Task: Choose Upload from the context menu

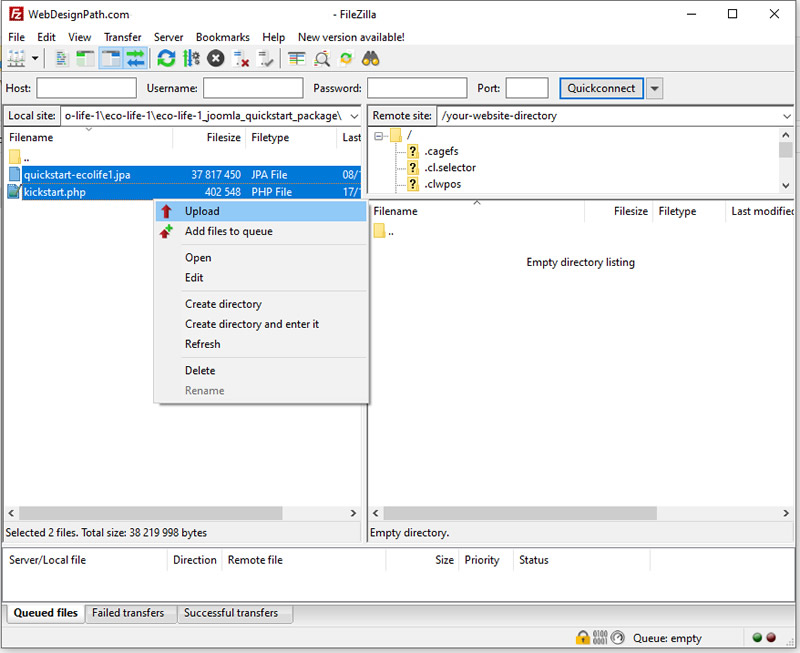Action: click(x=261, y=211)
